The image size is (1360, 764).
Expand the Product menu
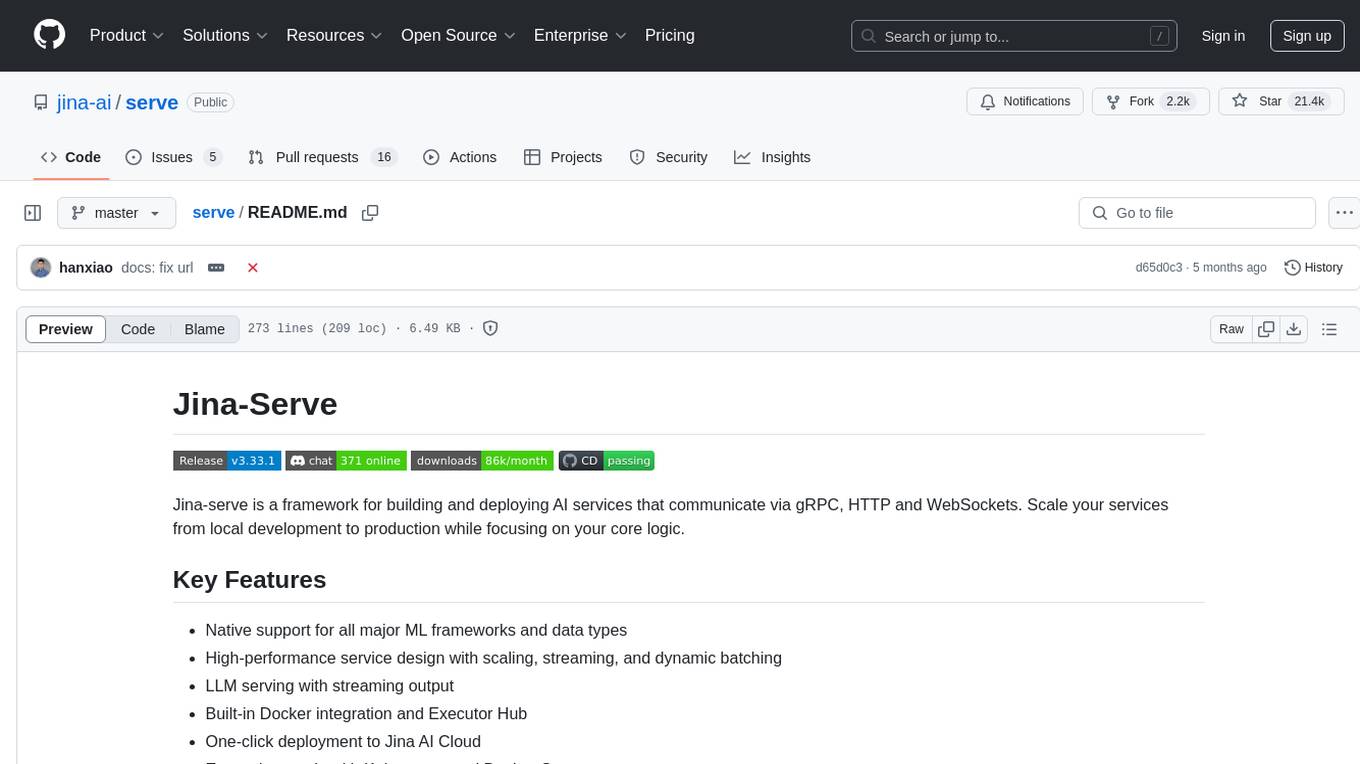(127, 35)
